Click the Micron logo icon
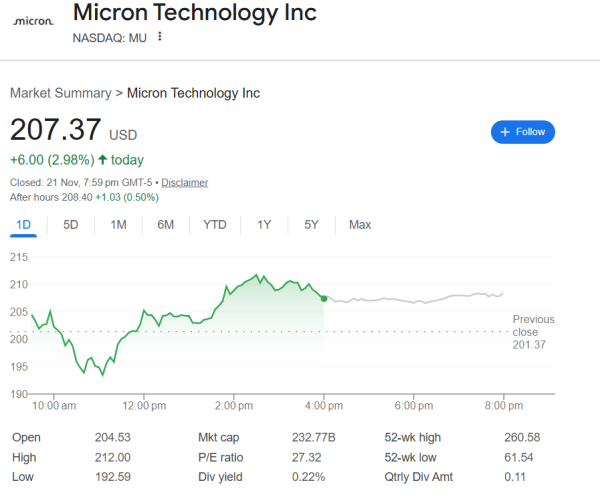600x499 pixels. click(x=35, y=20)
